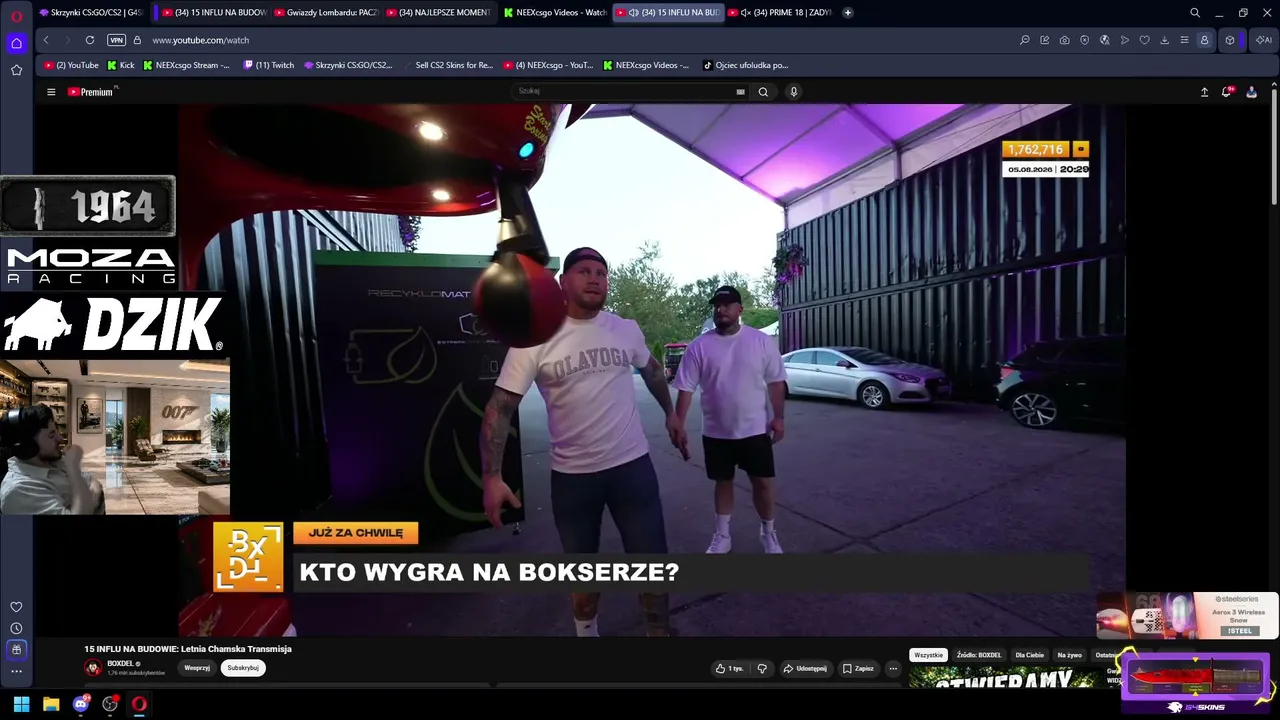Screen dimensions: 1280x720
Task: Open Discord from the taskbar
Action: [81, 704]
